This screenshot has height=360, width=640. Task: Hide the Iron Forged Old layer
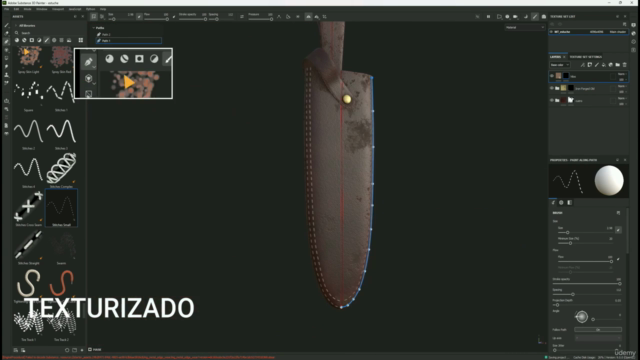pos(552,88)
